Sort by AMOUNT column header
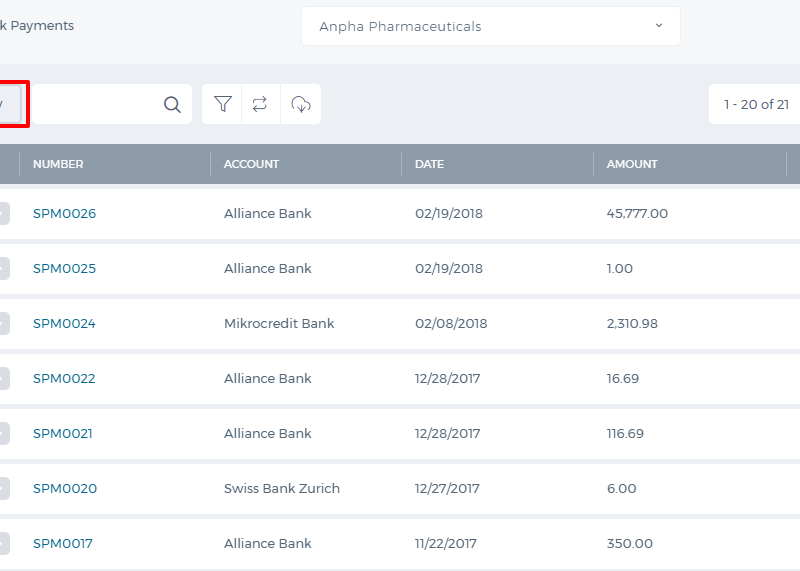Screen dimensions: 800x571 click(x=632, y=164)
